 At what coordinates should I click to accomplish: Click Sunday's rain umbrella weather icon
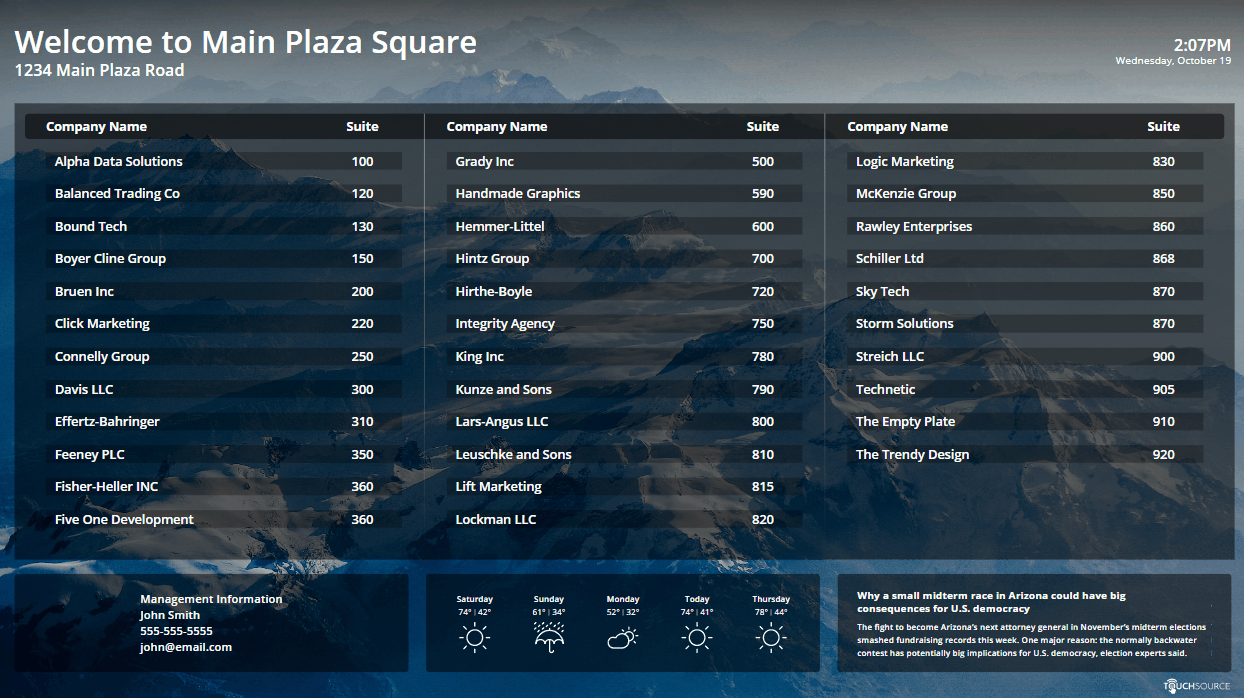(549, 637)
